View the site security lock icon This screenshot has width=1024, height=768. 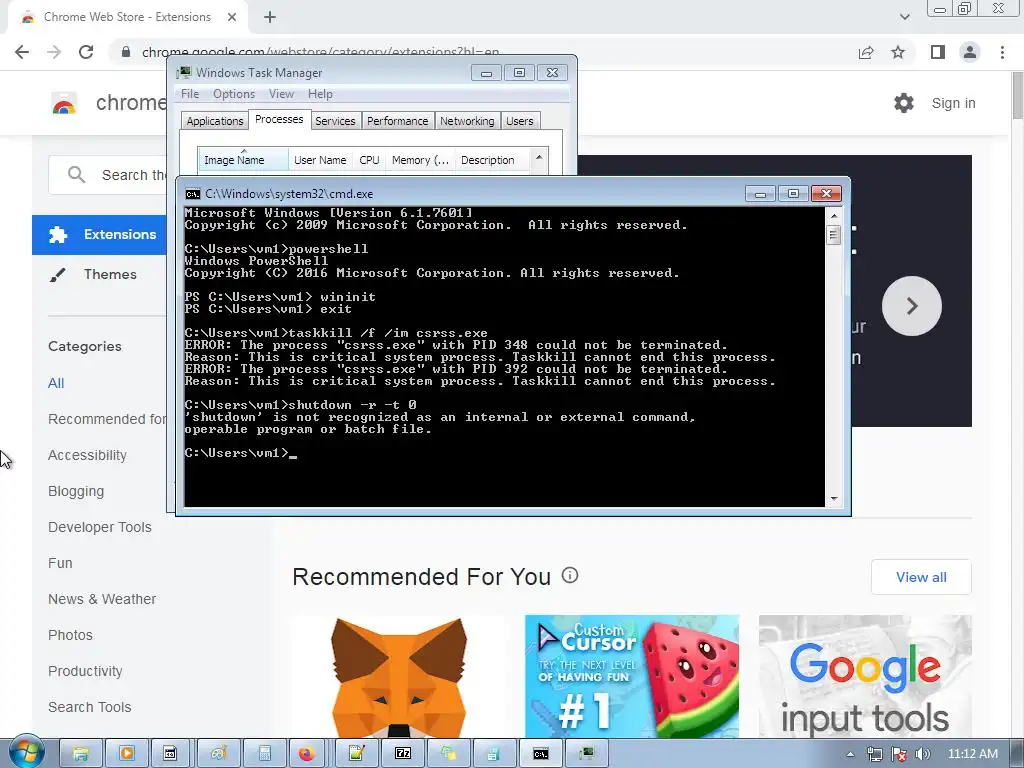(126, 52)
